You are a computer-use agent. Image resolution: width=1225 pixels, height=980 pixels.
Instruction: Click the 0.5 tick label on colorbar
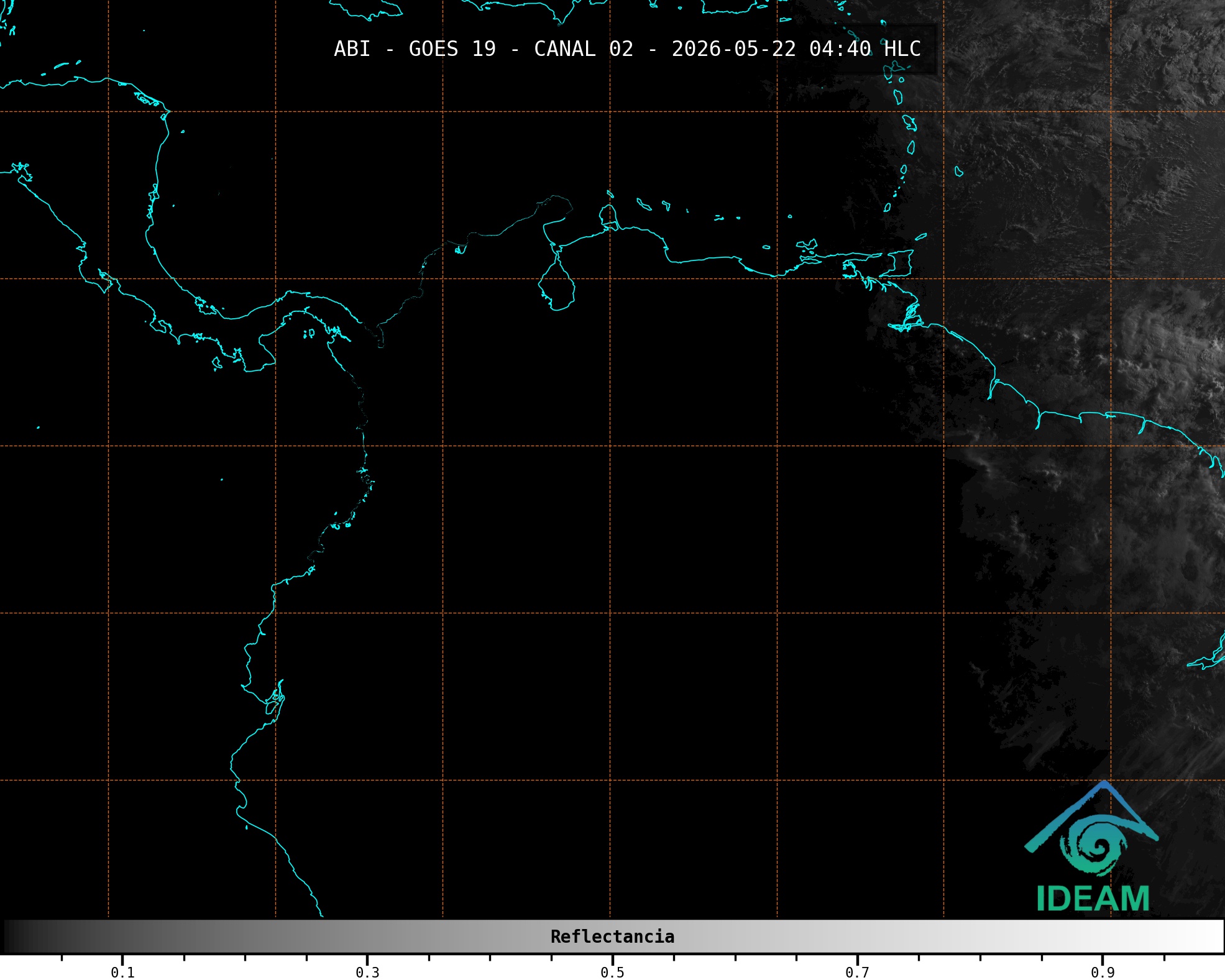pyautogui.click(x=612, y=973)
